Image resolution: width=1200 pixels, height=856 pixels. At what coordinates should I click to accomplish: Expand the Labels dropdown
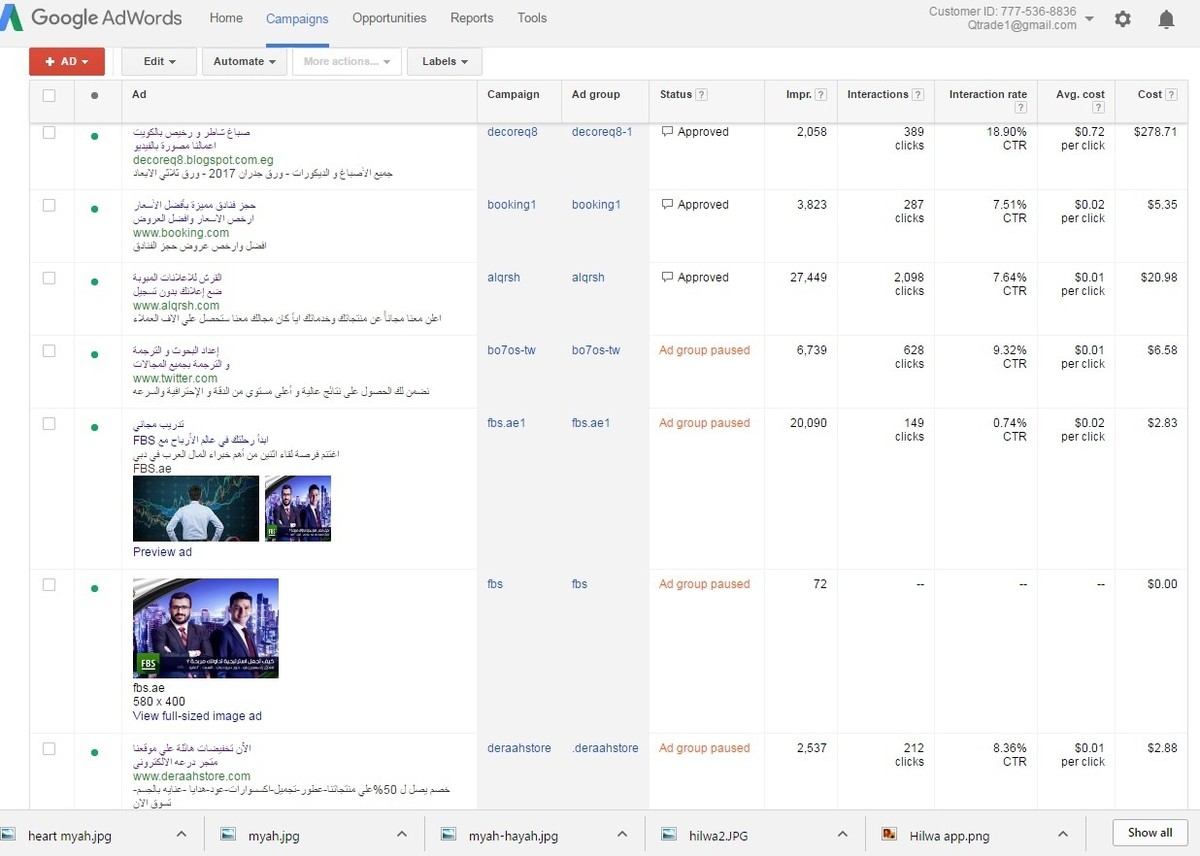pyautogui.click(x=444, y=61)
